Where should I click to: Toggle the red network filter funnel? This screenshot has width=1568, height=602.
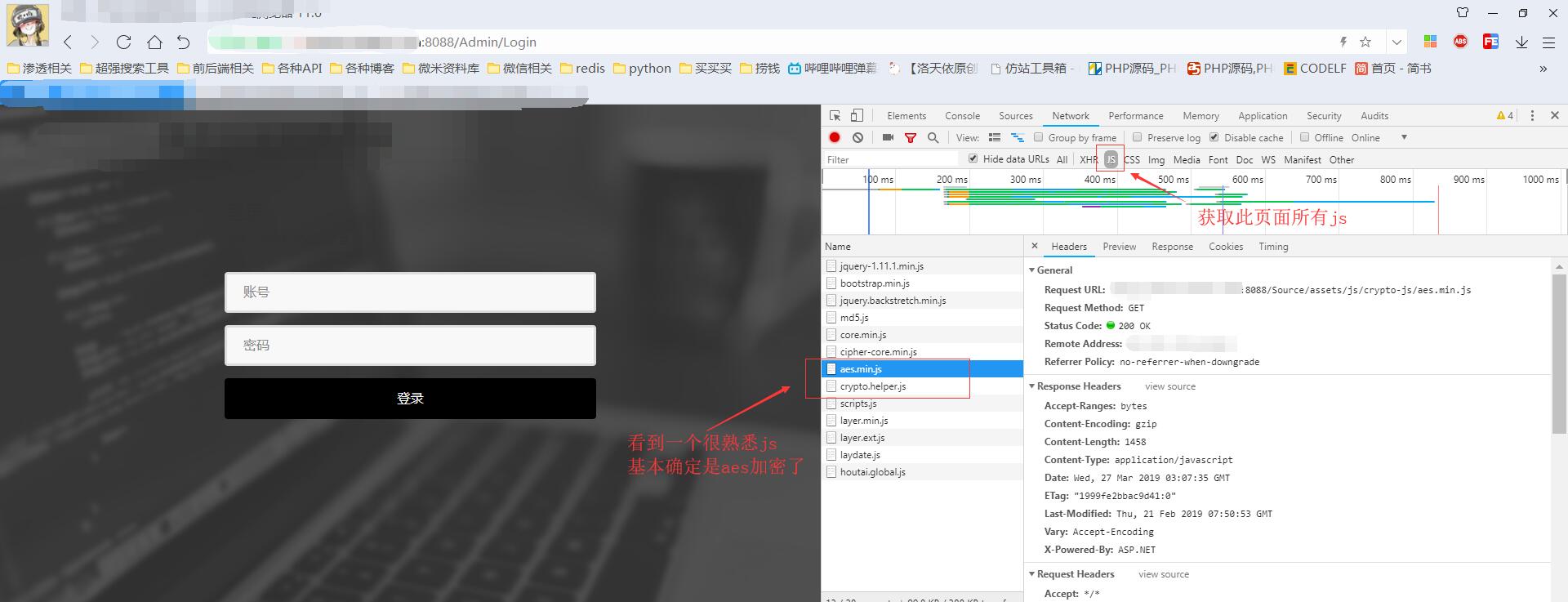(x=910, y=137)
